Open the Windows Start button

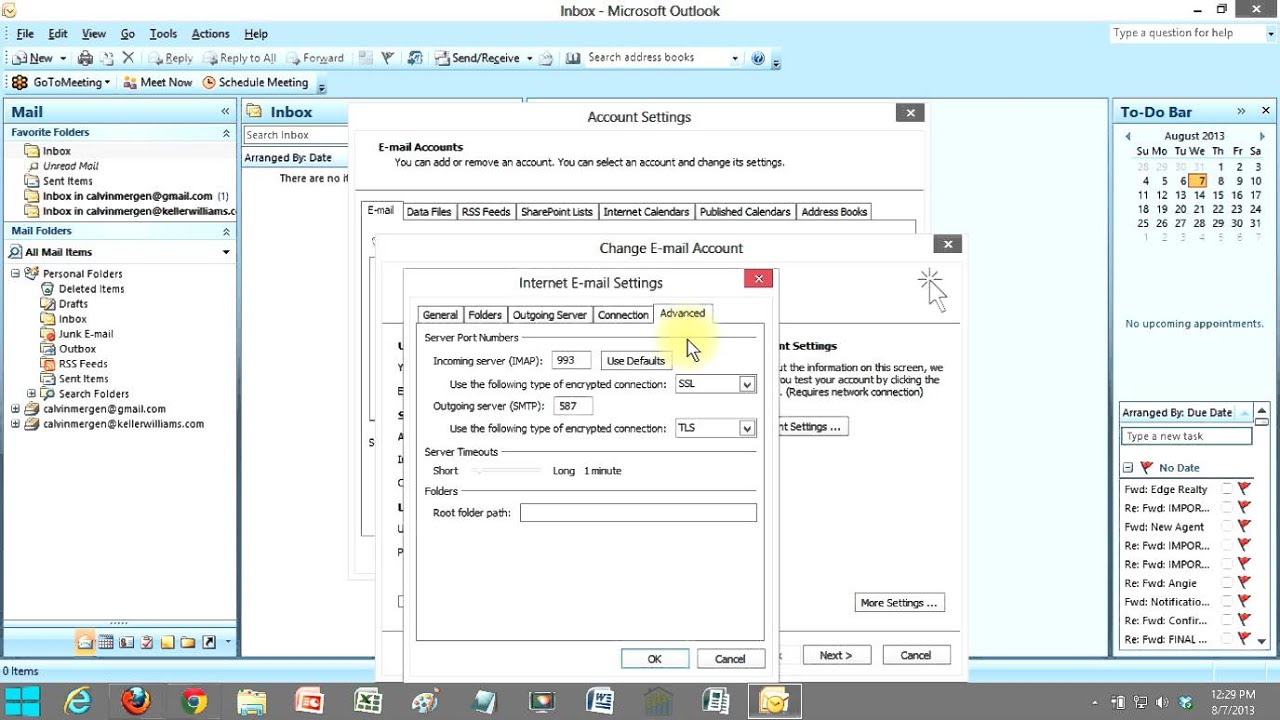pos(22,701)
